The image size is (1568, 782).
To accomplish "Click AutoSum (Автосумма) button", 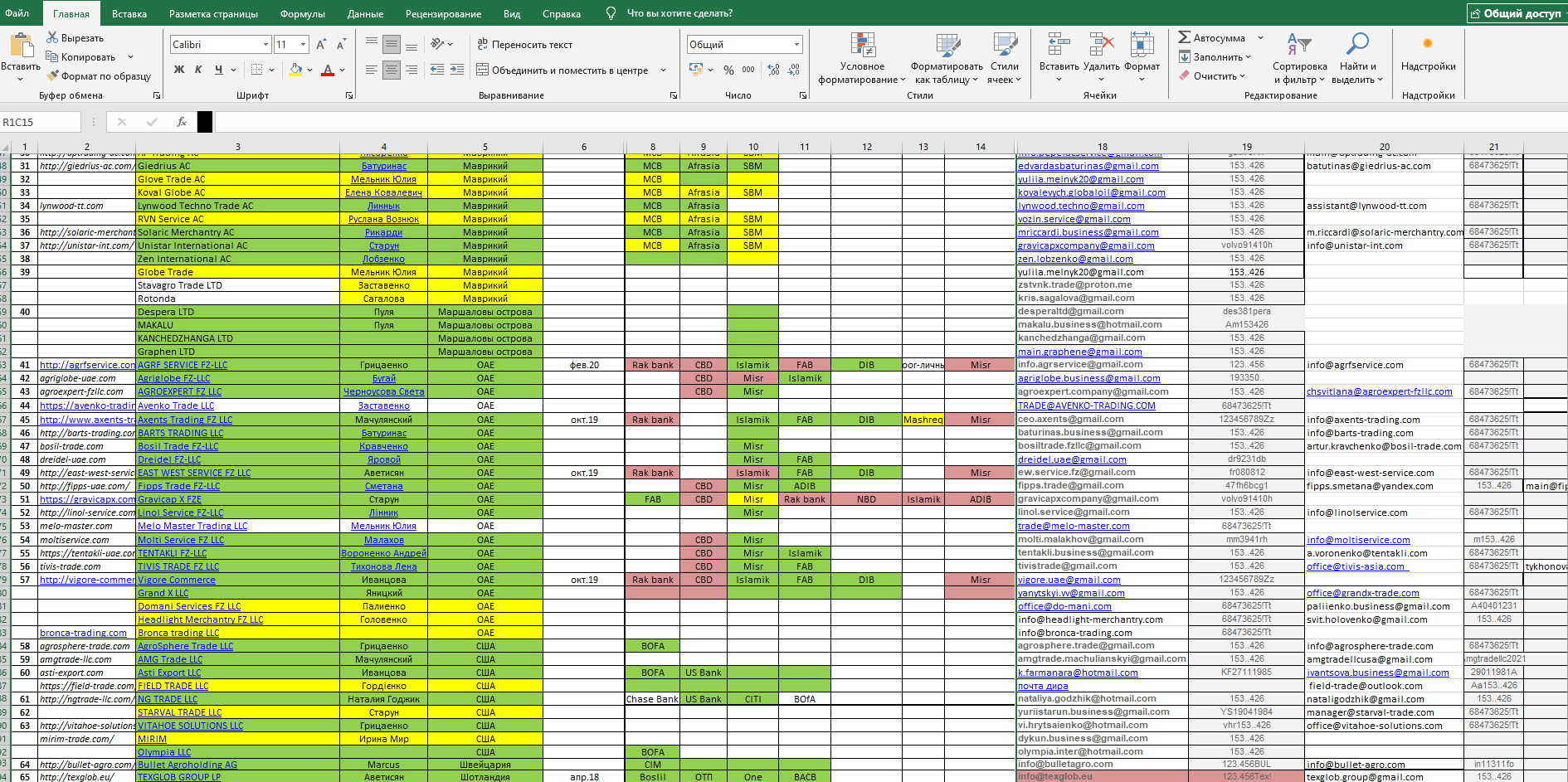I will click(x=1211, y=38).
